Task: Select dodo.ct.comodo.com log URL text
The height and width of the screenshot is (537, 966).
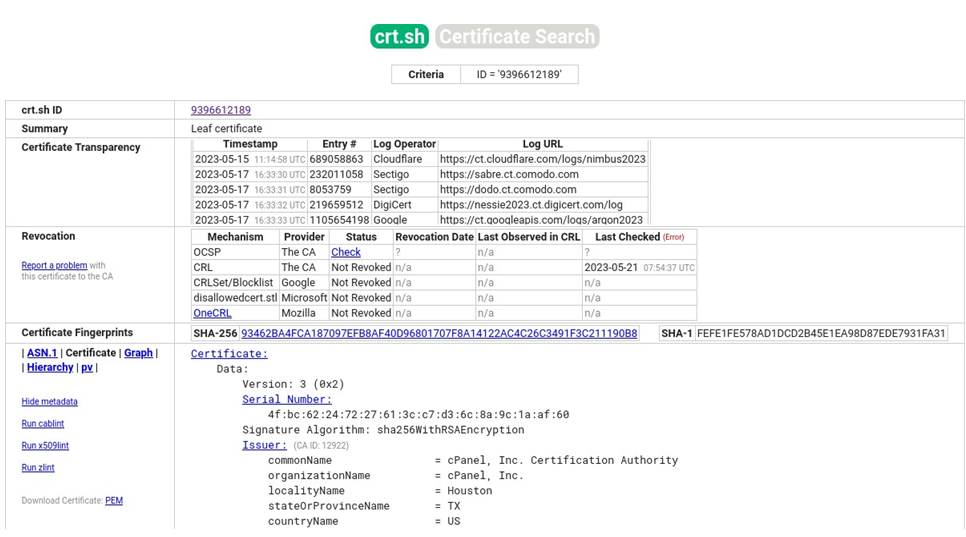Action: (x=508, y=190)
